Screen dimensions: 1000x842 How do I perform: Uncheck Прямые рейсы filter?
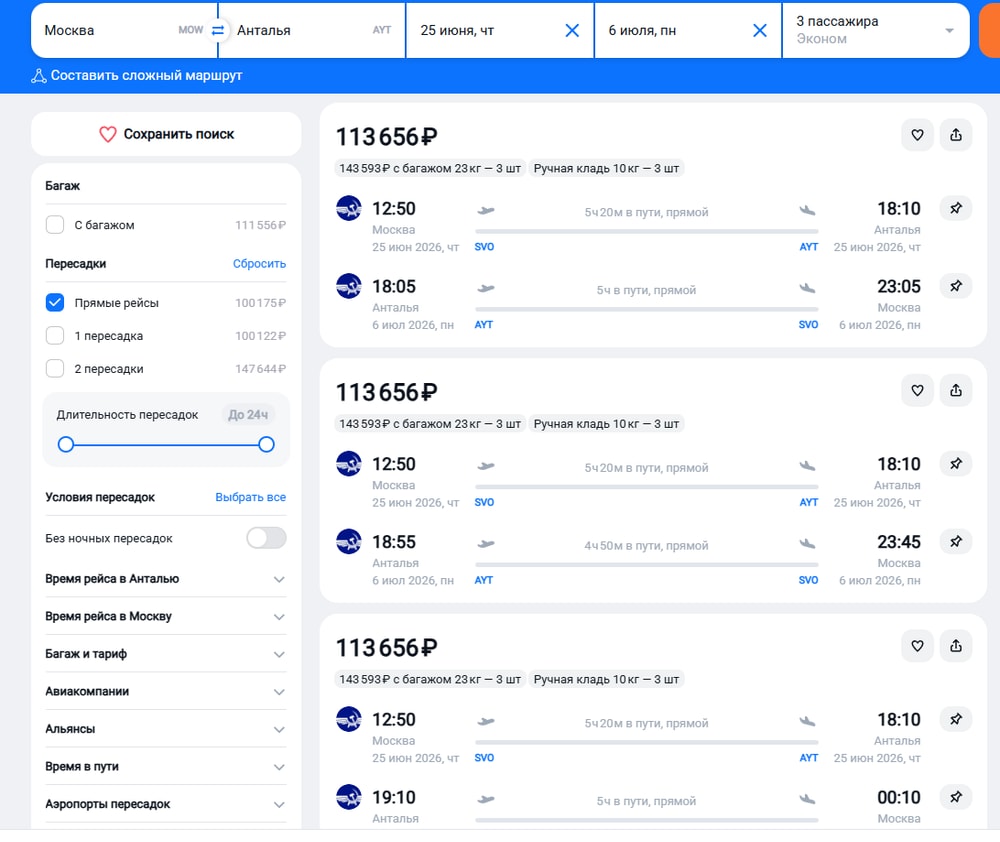pyautogui.click(x=56, y=303)
